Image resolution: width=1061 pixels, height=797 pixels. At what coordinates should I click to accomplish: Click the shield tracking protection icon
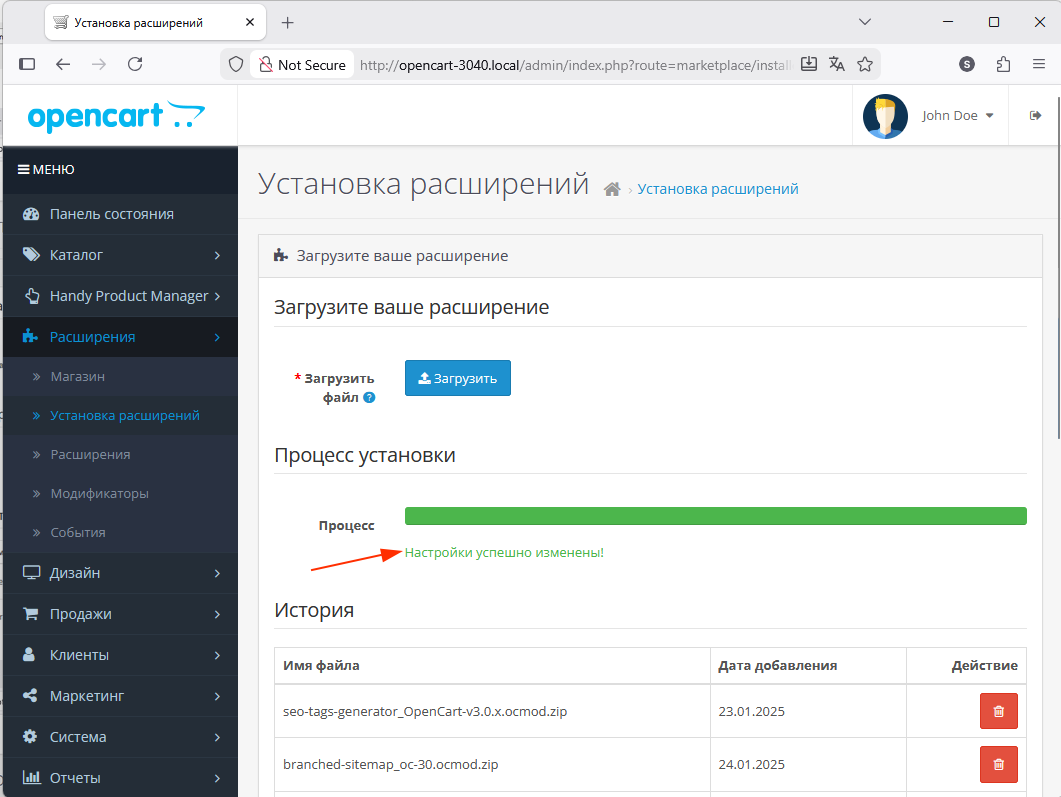click(x=235, y=64)
